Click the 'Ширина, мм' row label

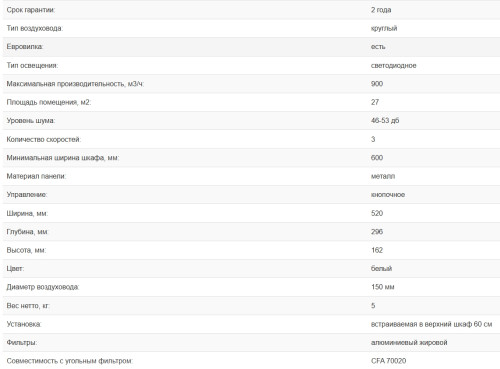[x=27, y=213]
